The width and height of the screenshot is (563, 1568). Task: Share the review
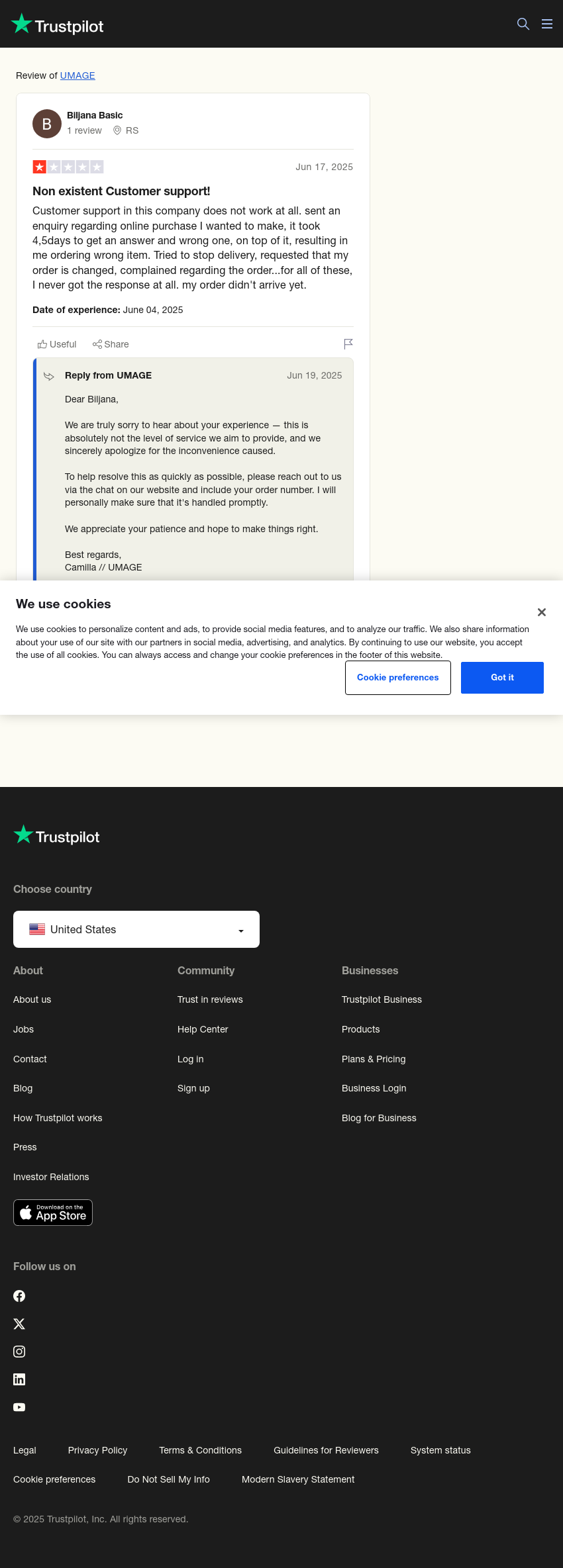111,344
